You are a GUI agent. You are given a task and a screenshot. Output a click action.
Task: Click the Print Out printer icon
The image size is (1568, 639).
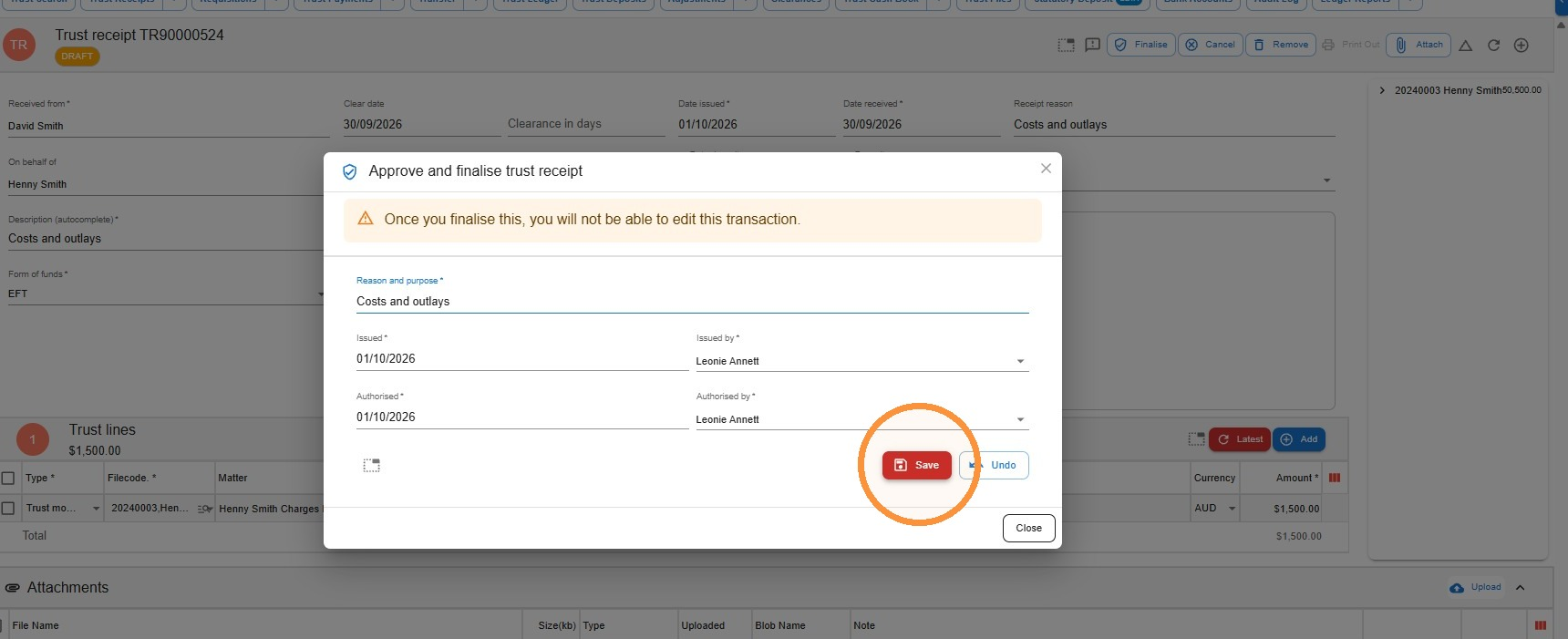(1328, 45)
